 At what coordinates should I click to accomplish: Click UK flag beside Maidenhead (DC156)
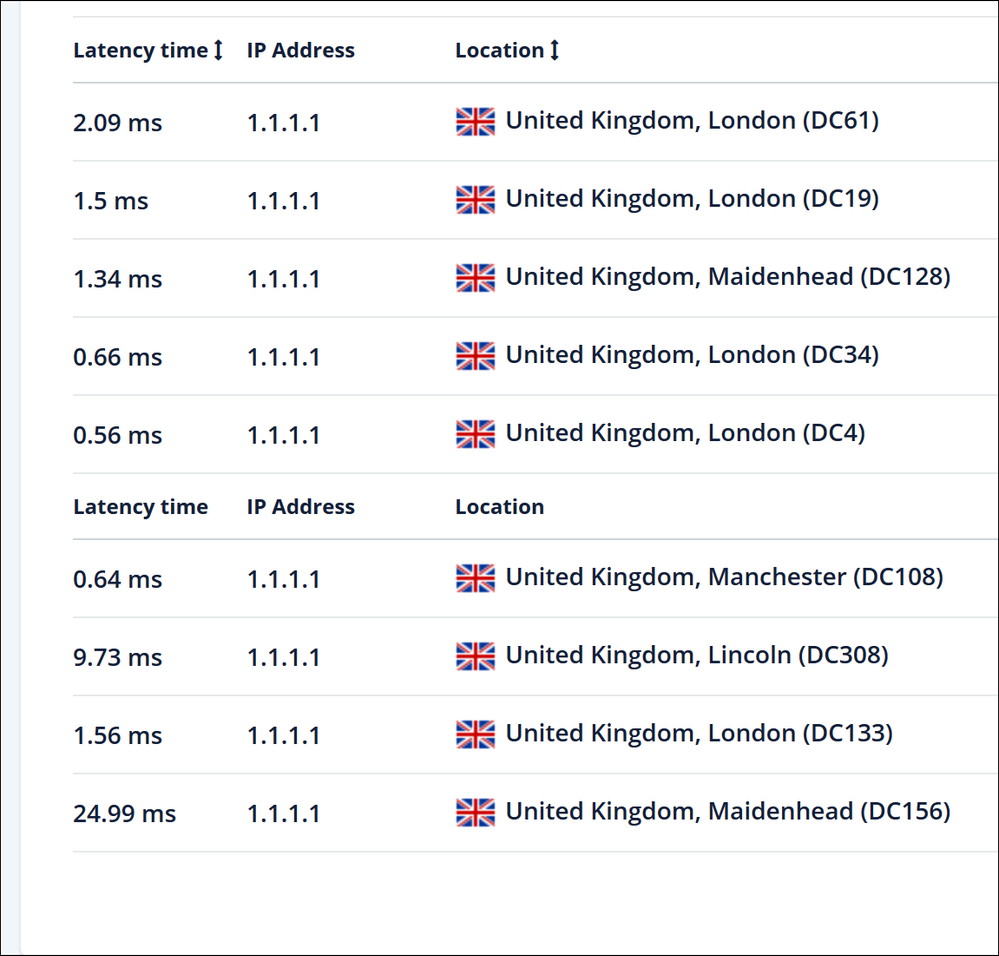475,812
